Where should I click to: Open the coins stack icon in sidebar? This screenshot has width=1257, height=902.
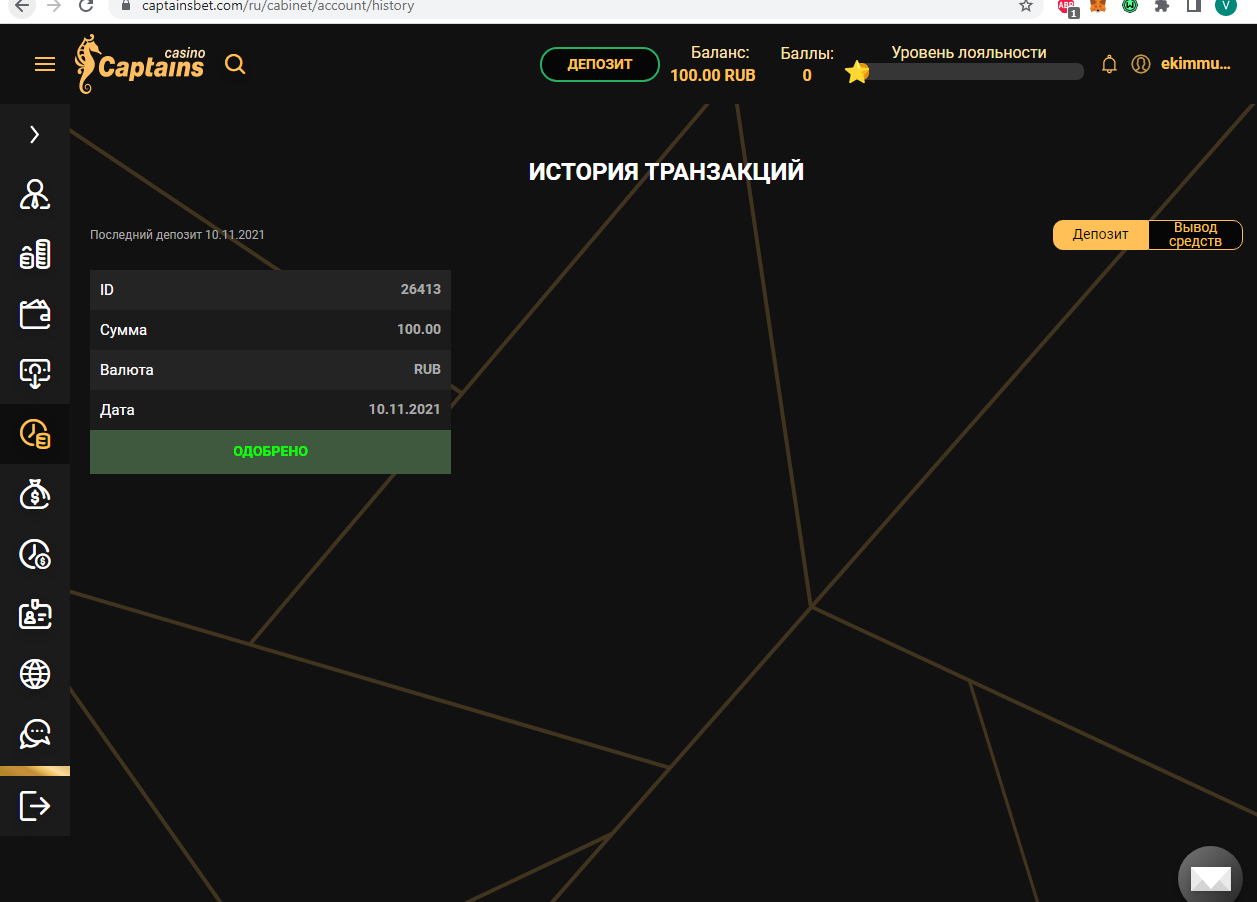click(x=35, y=254)
